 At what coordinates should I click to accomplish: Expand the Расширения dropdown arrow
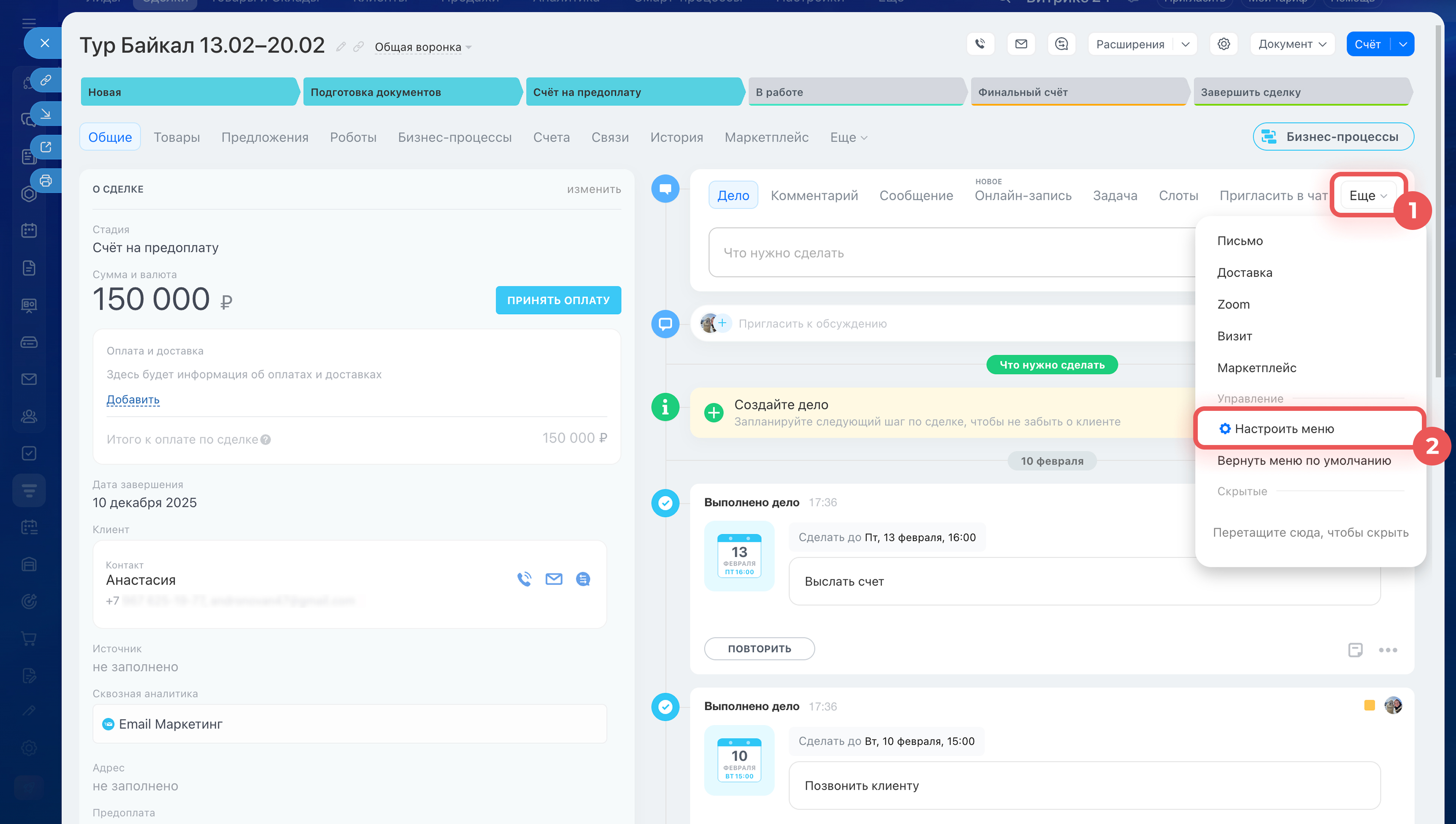(1185, 44)
